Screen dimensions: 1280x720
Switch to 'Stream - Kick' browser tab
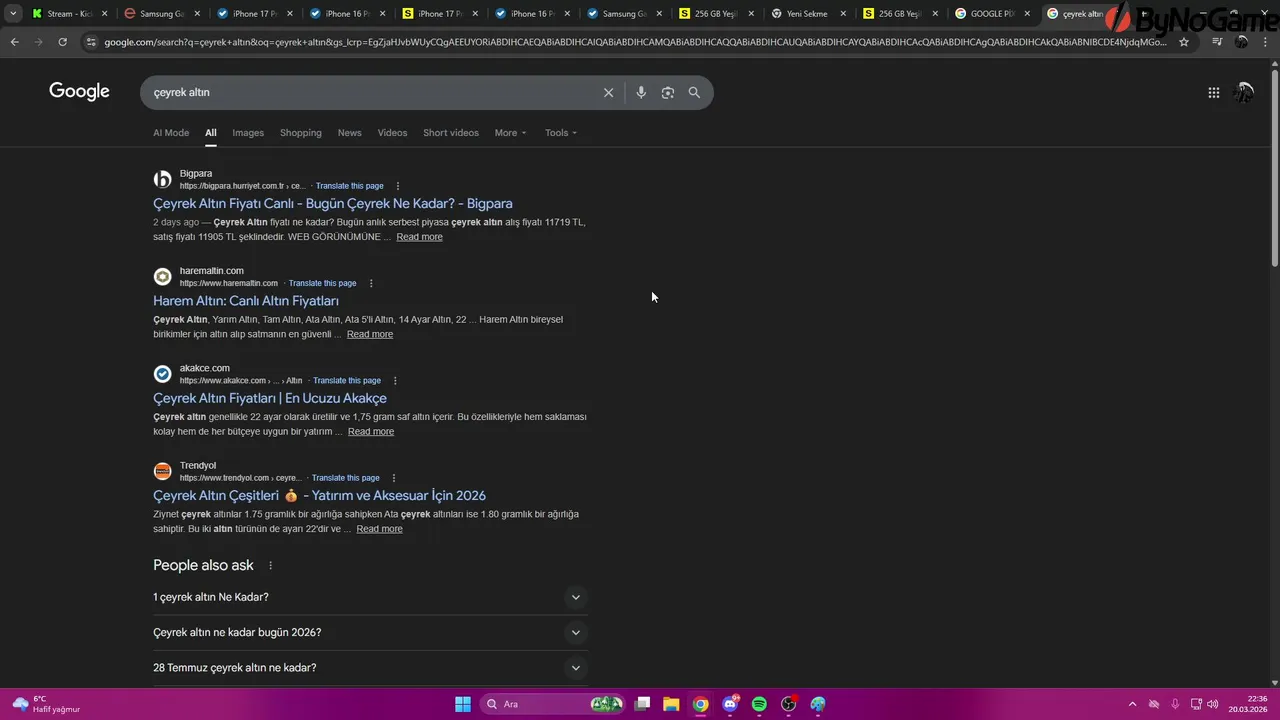[68, 14]
